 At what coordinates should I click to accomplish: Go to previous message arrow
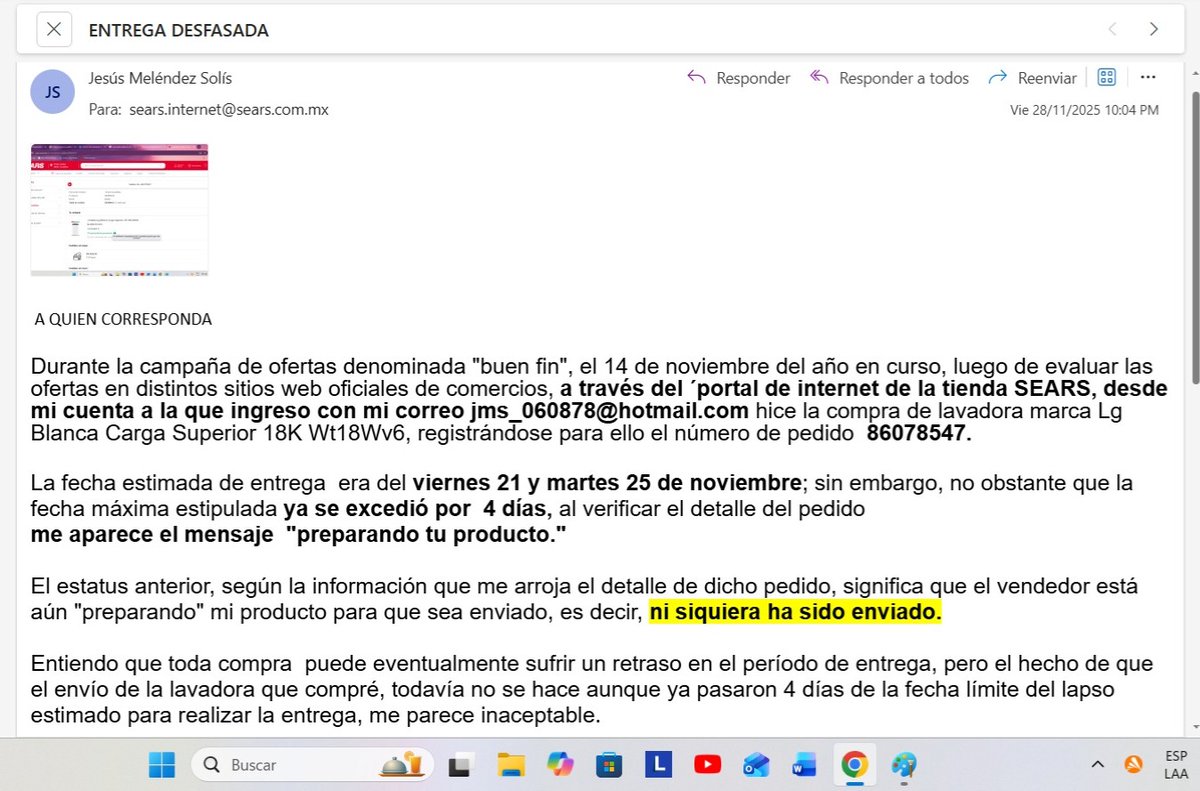pos(1112,30)
